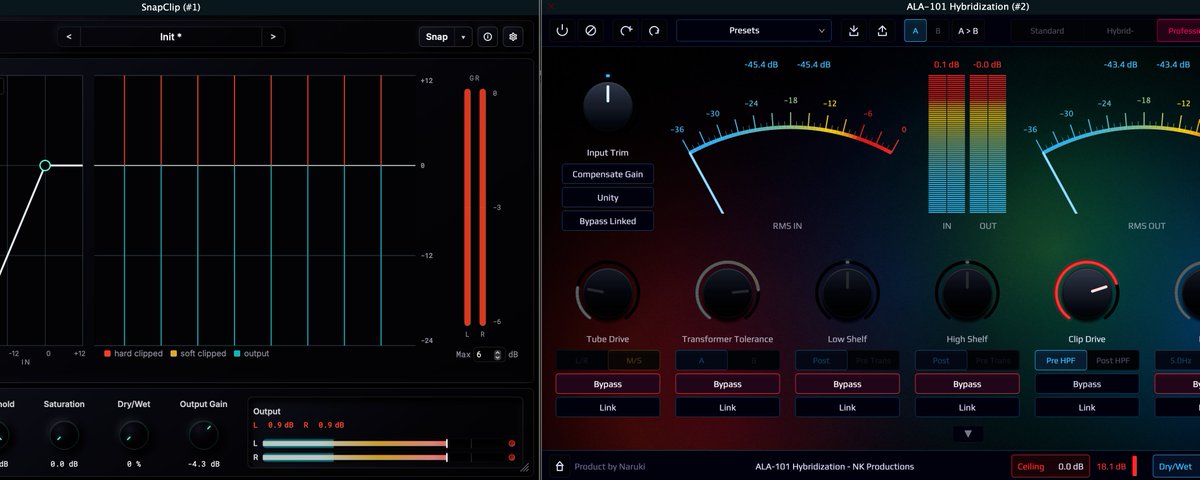Bypass the Transformer Tolerance stage
Image resolution: width=1200 pixels, height=480 pixels.
click(x=727, y=384)
